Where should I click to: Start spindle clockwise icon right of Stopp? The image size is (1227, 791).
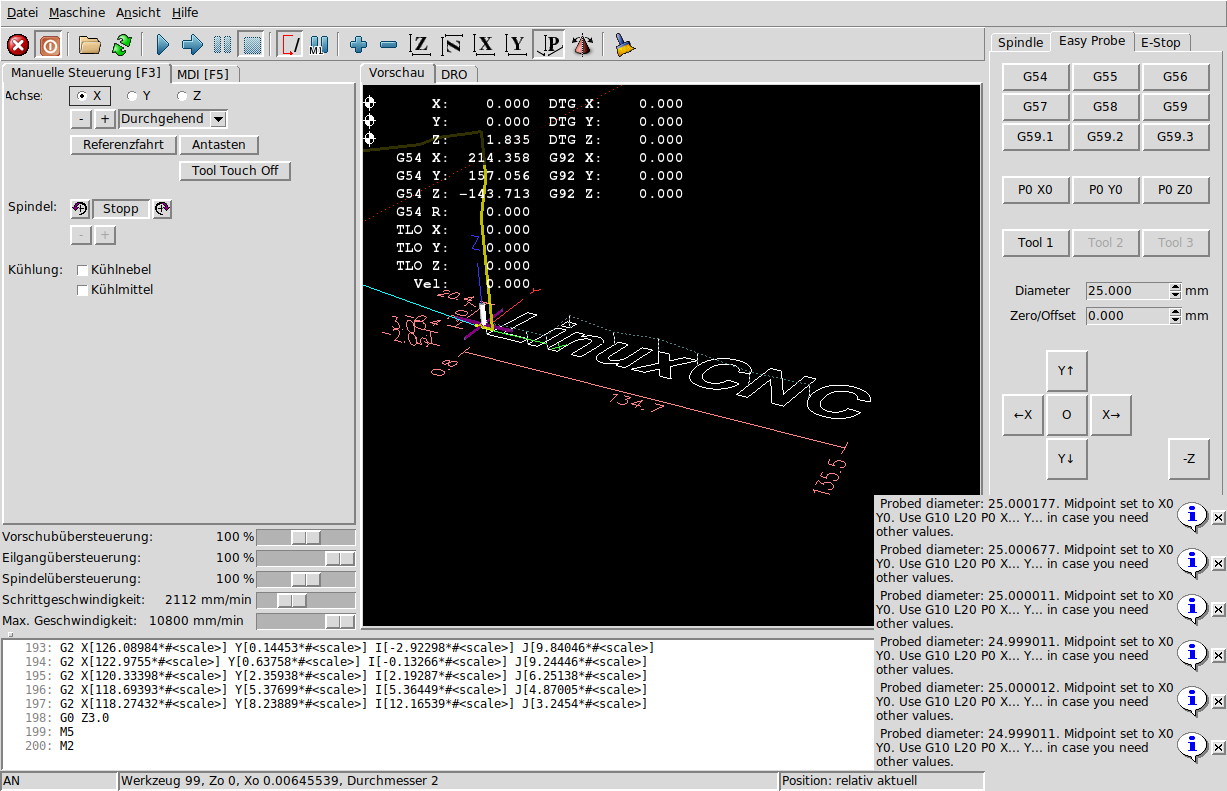tap(162, 209)
